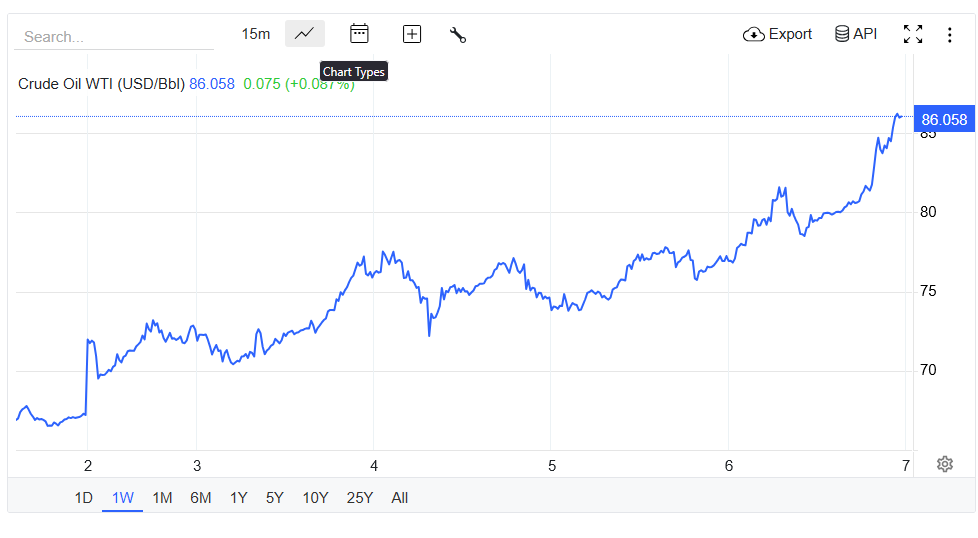Viewport: 978px width, 538px height.
Task: Click the 80 label on price axis
Action: pyautogui.click(x=928, y=212)
